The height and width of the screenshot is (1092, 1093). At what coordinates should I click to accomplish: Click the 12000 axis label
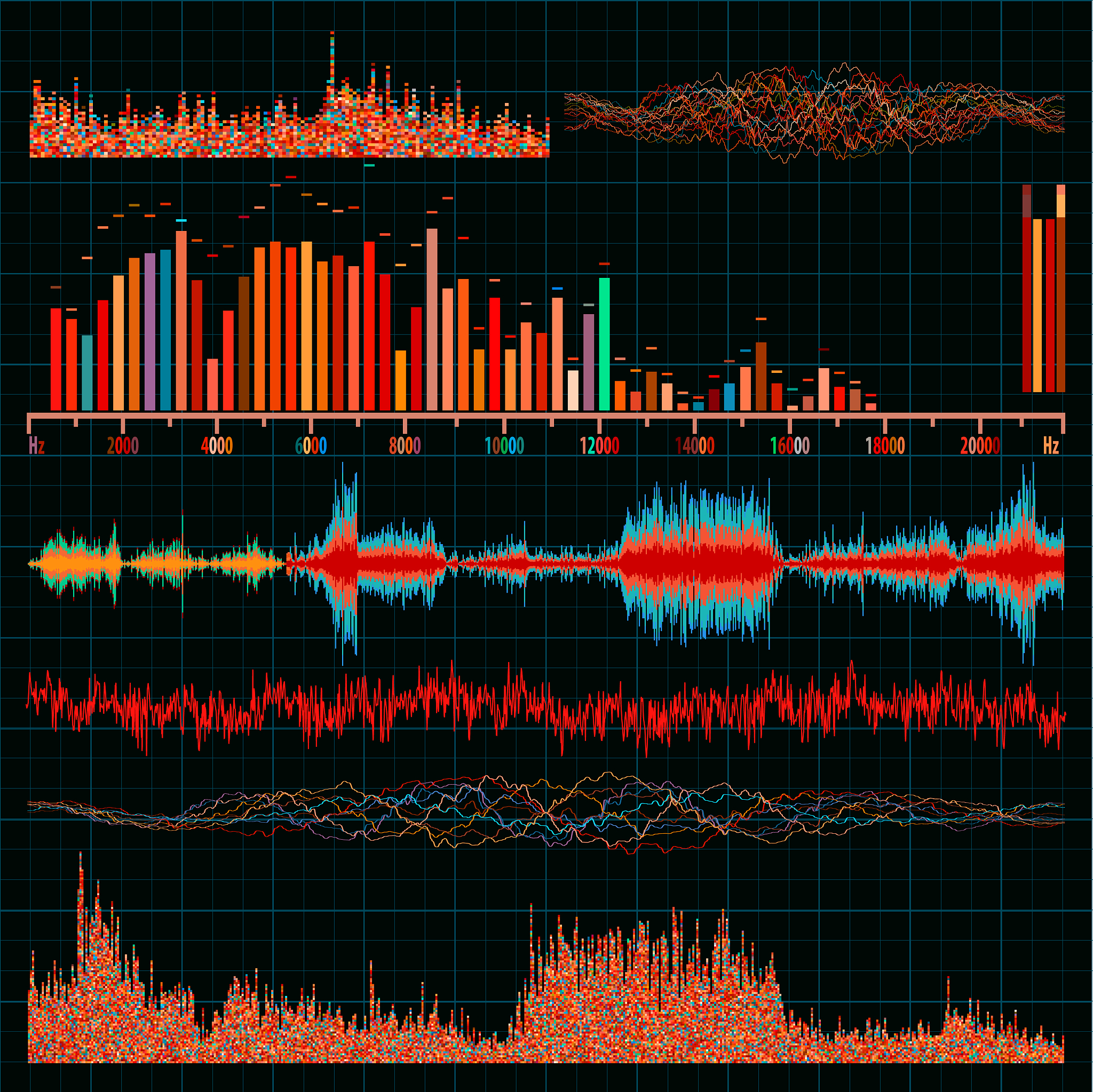(x=599, y=446)
